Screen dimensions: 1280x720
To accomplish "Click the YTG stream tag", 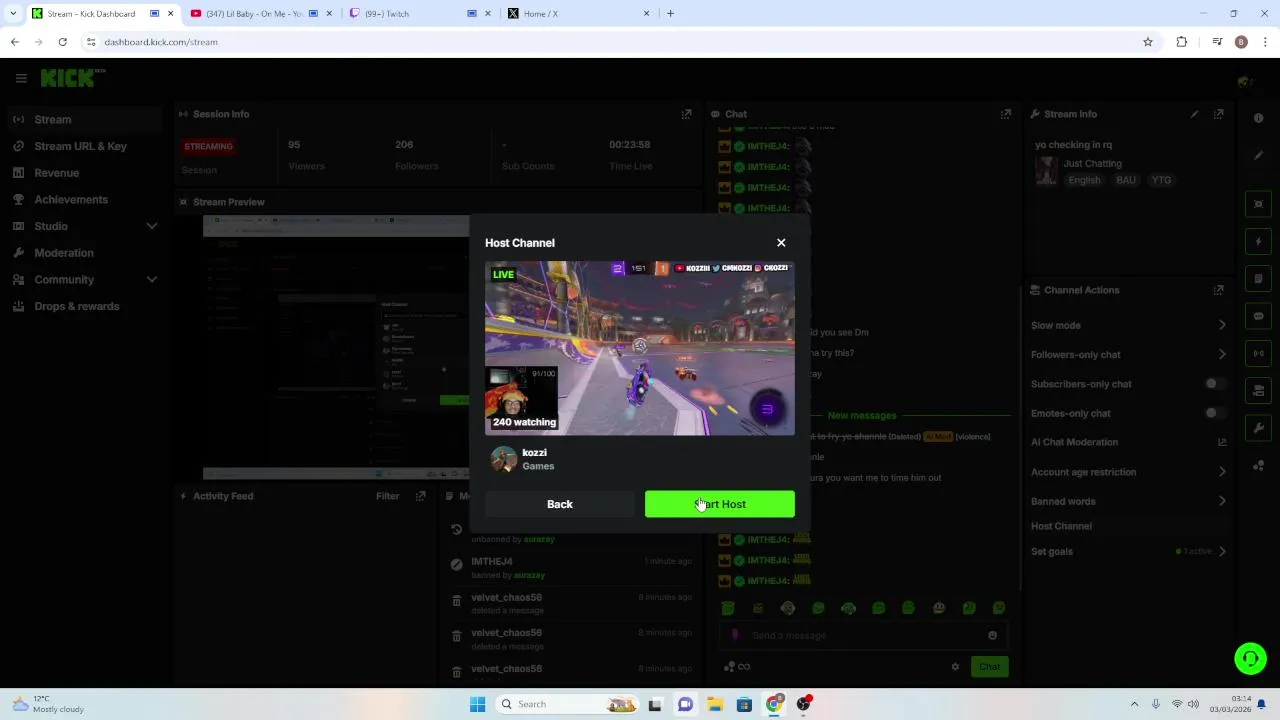I will (1161, 180).
